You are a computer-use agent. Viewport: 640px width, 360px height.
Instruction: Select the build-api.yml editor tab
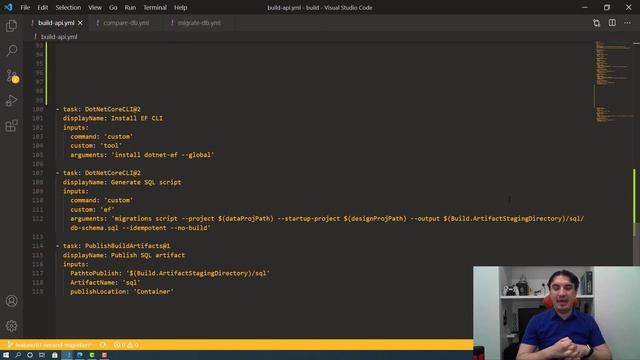click(x=56, y=23)
